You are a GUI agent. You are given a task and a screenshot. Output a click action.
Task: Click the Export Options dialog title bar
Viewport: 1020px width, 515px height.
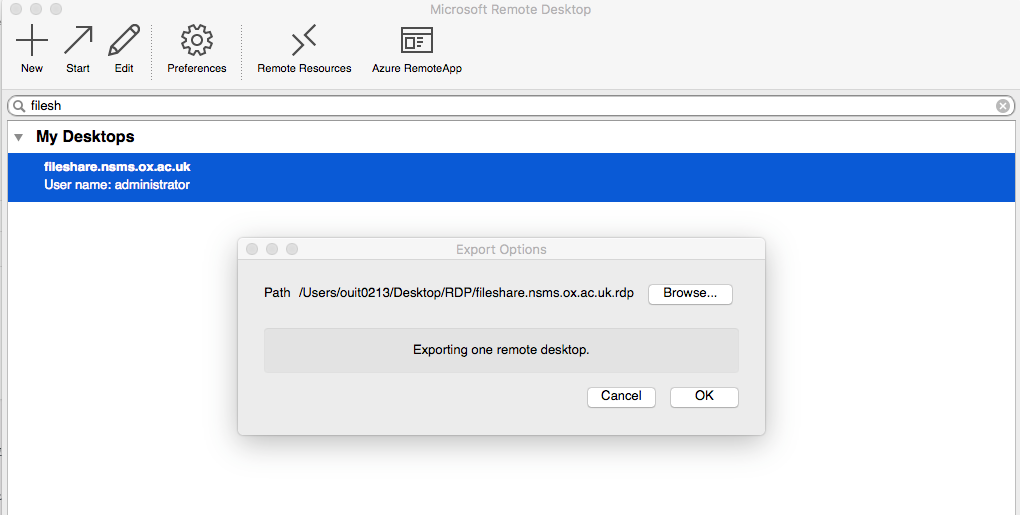(501, 249)
